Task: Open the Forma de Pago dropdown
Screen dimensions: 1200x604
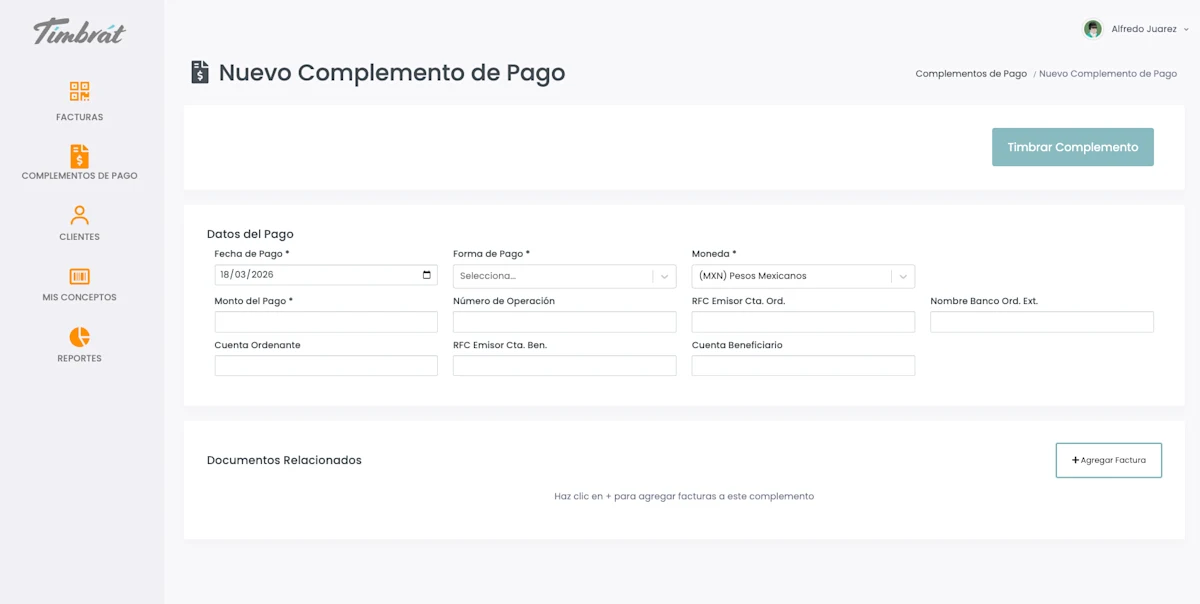Action: (x=564, y=274)
